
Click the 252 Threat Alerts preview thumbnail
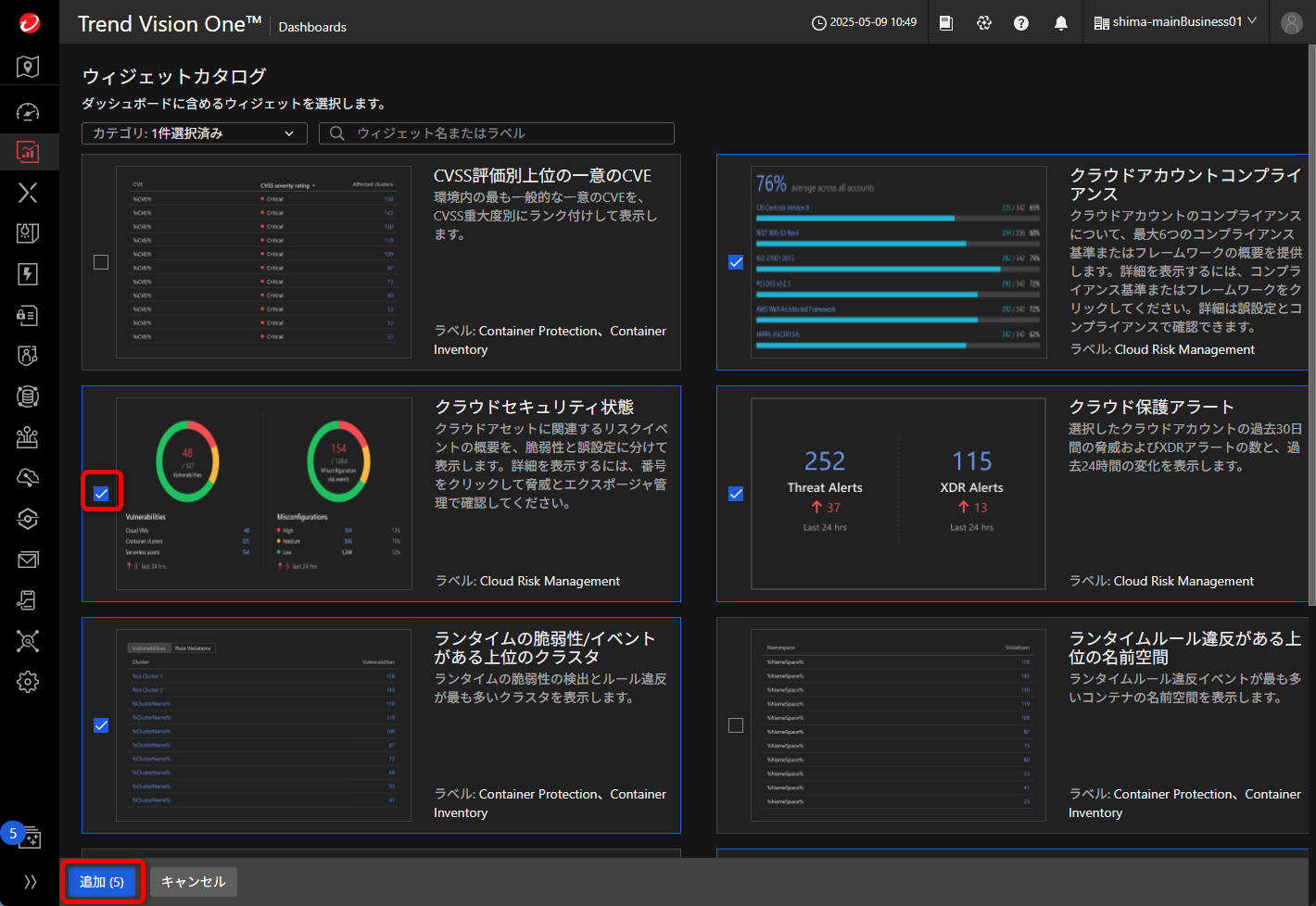898,494
